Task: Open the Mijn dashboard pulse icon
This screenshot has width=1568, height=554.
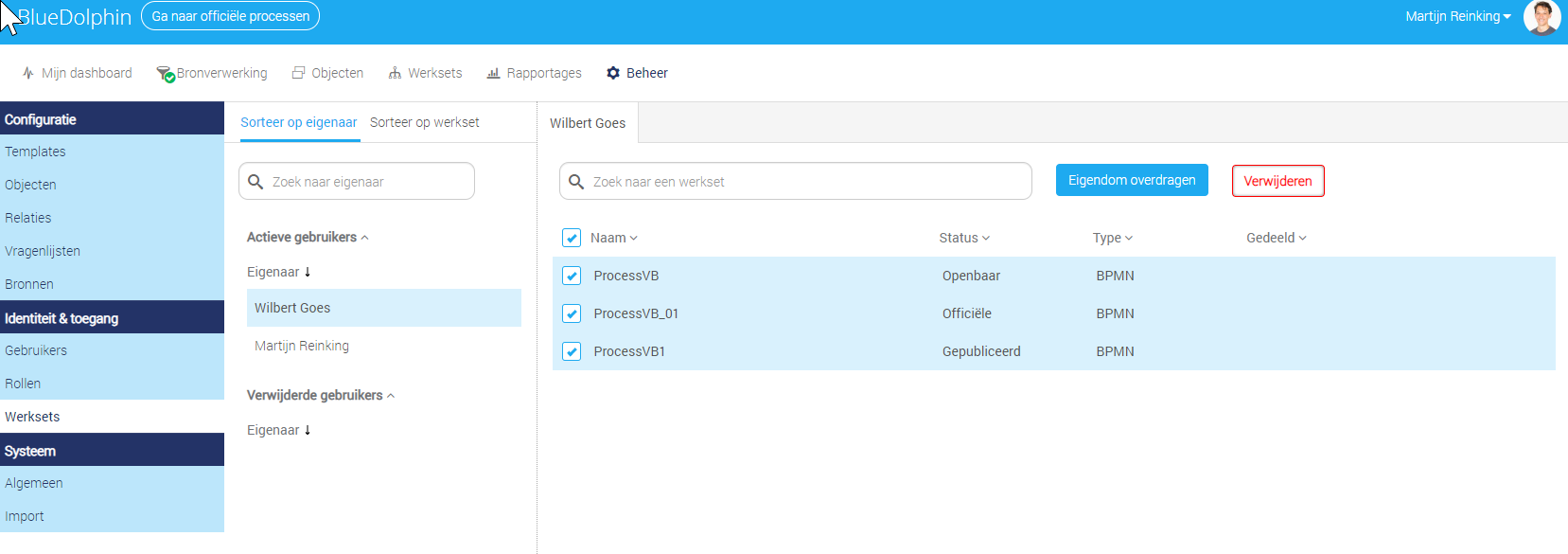Action: point(28,73)
